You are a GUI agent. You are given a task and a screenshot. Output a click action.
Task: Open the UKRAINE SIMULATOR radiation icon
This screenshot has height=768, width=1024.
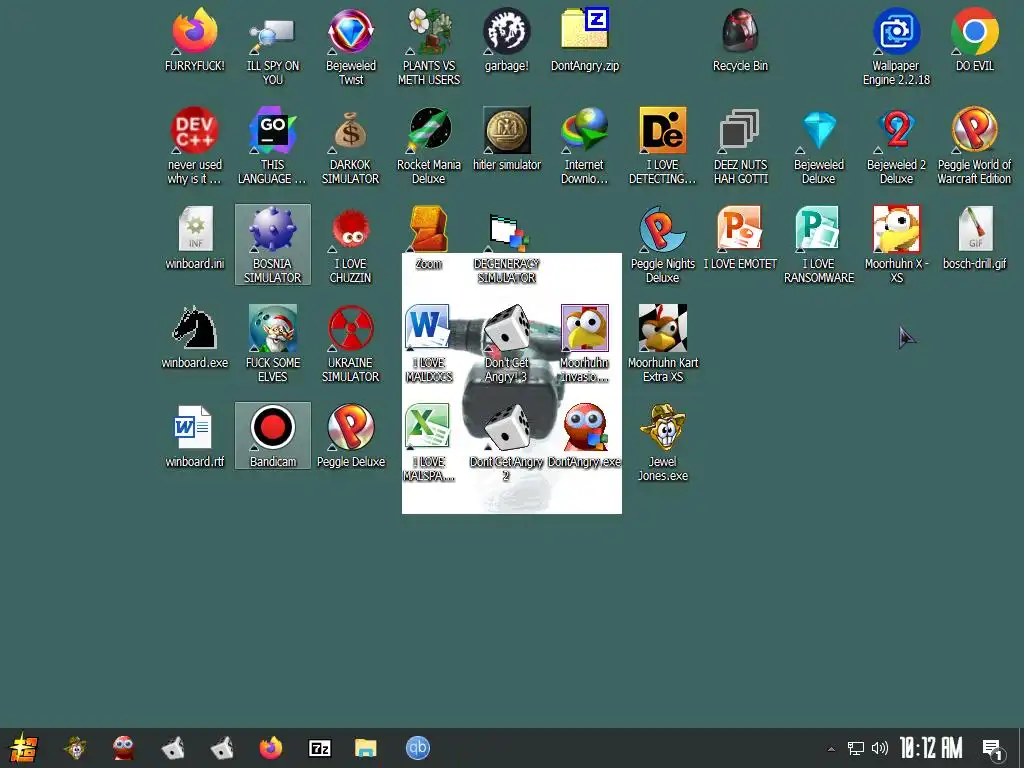pyautogui.click(x=351, y=343)
